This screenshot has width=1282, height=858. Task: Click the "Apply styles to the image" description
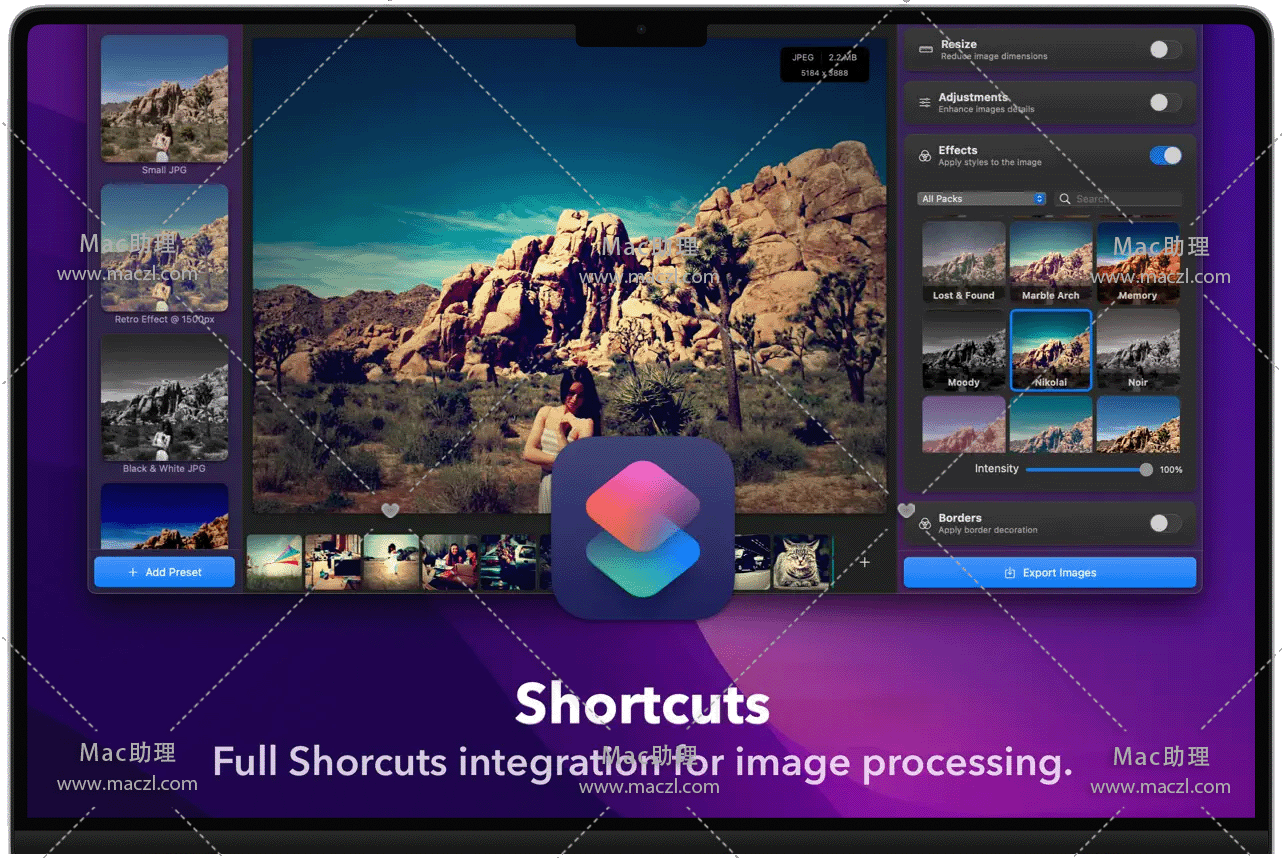point(990,163)
